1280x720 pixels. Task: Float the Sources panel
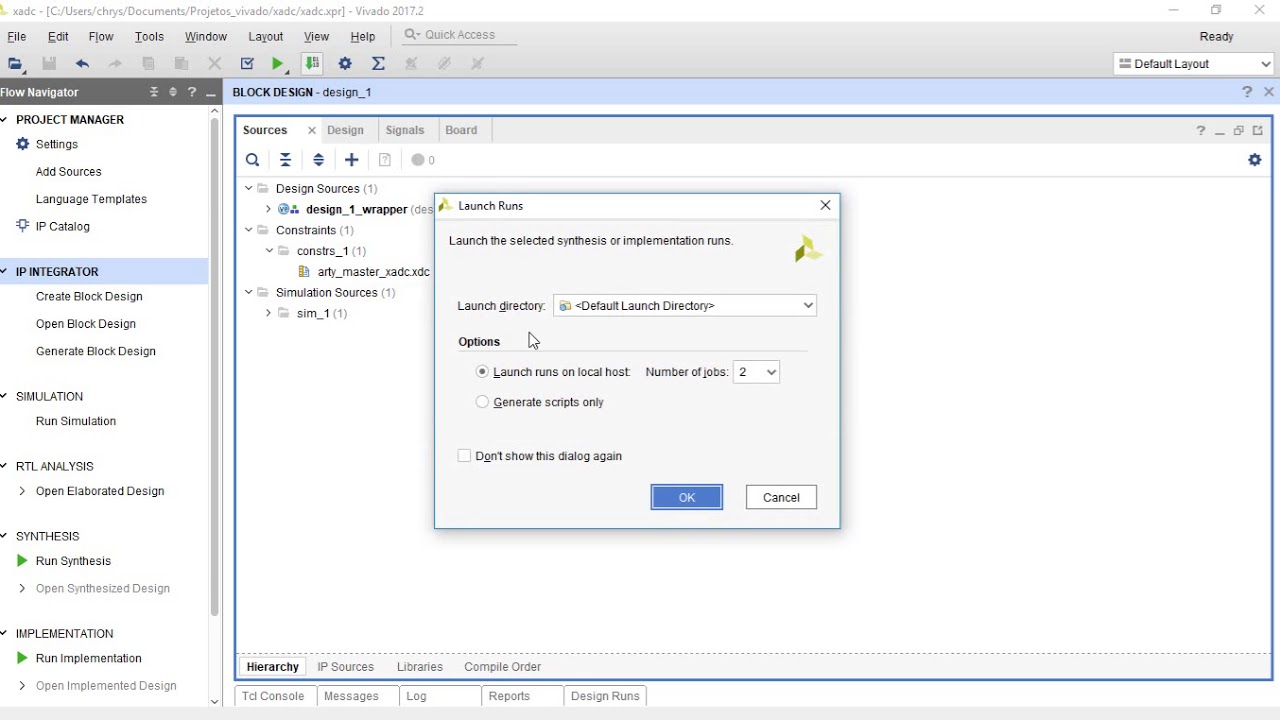point(1258,130)
